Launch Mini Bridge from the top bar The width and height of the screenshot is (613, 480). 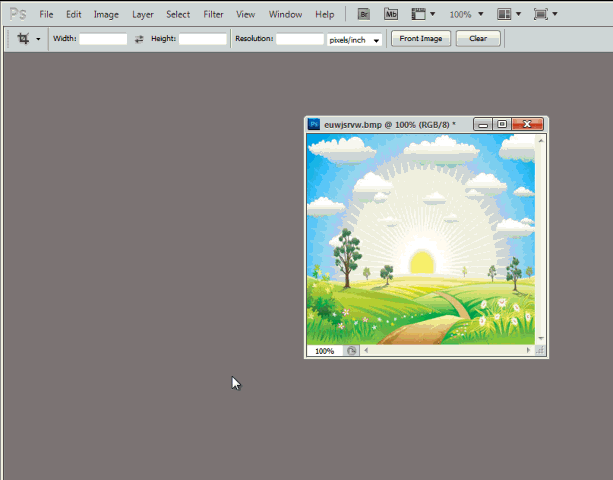click(391, 15)
